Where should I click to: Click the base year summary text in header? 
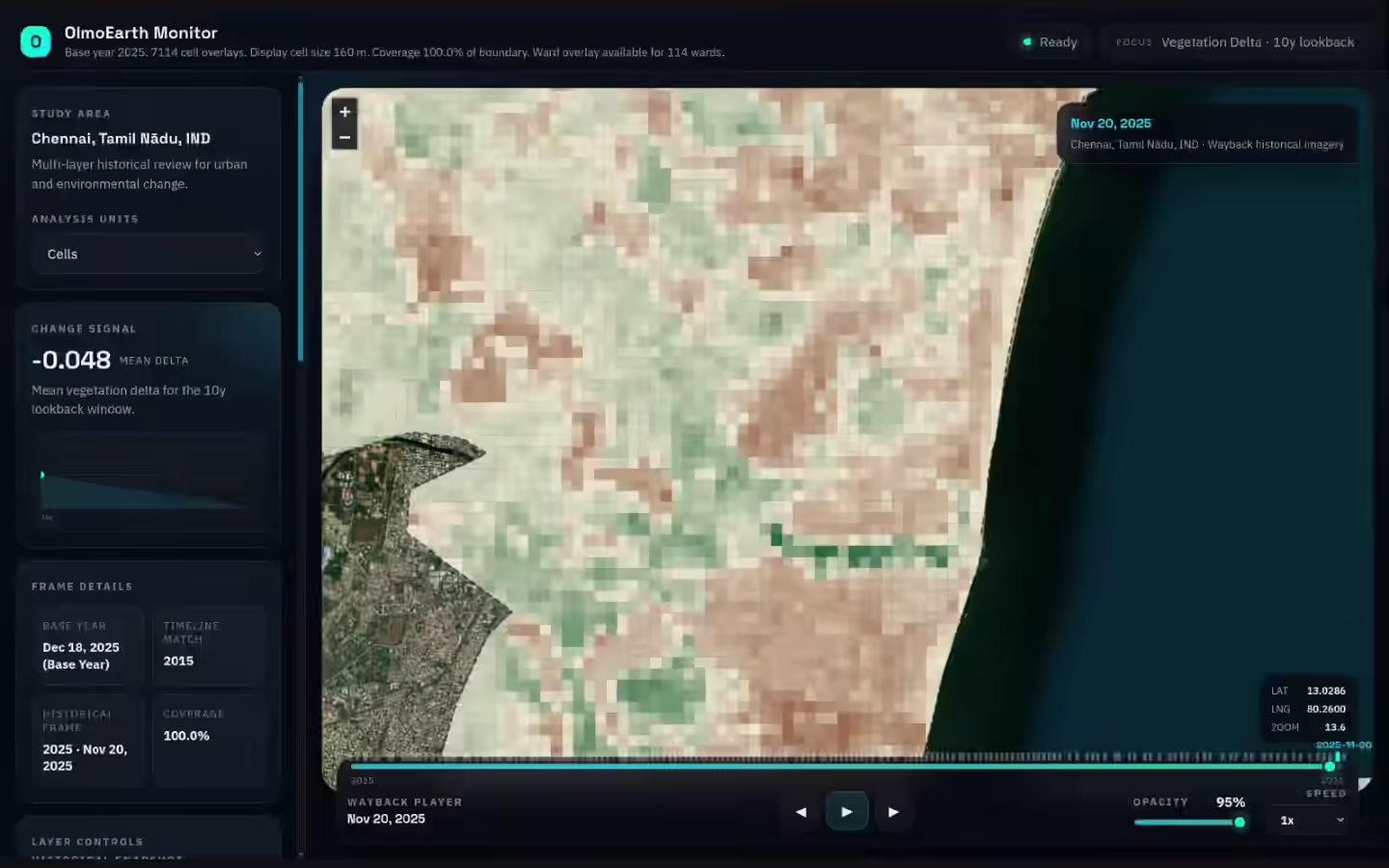(395, 52)
